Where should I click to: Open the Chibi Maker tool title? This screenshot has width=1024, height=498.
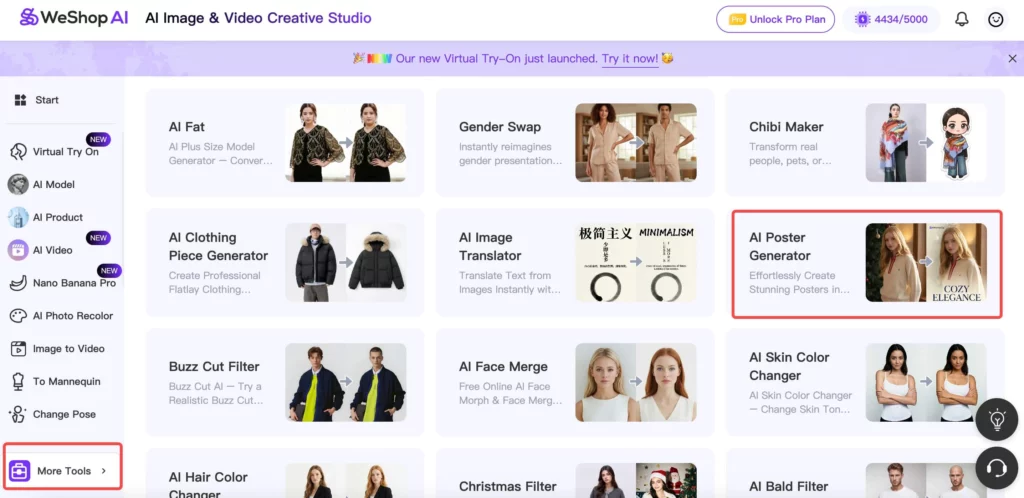(786, 127)
